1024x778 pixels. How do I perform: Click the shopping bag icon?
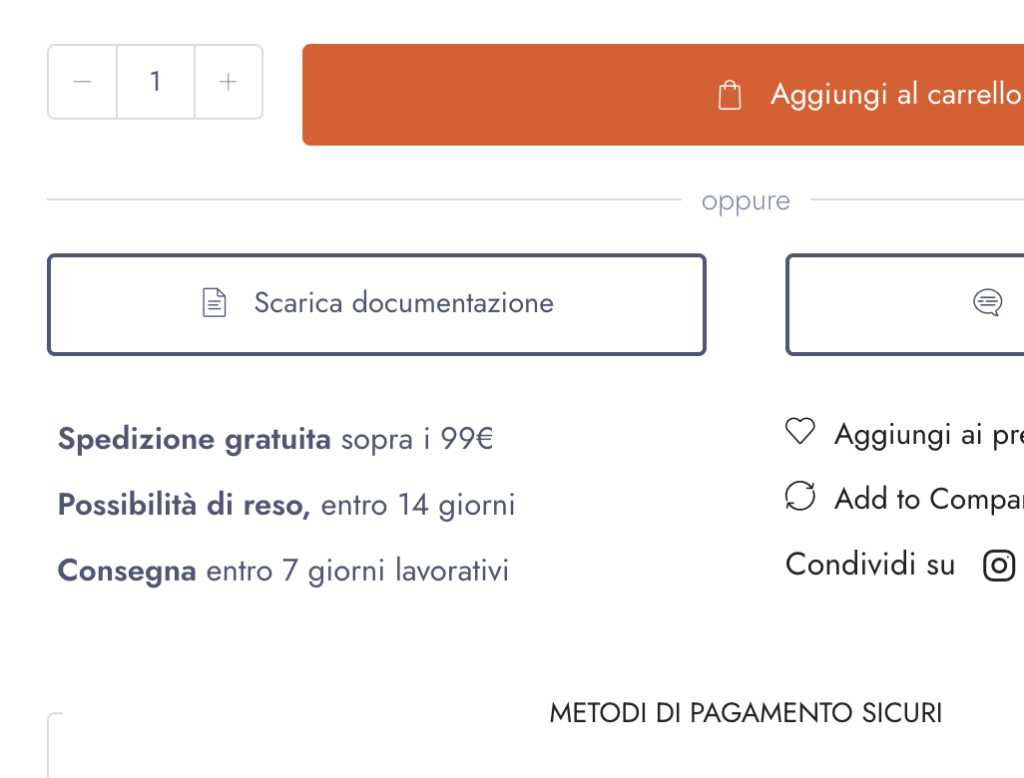pos(730,96)
